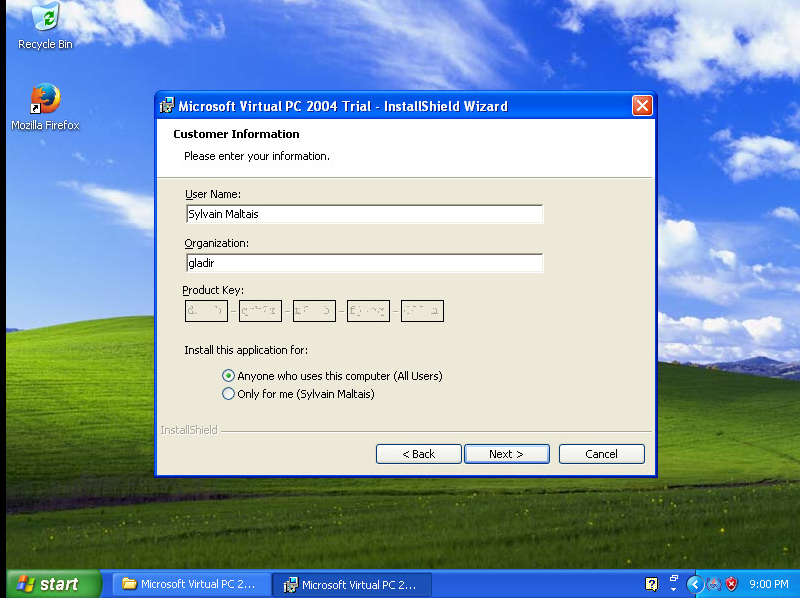This screenshot has height=598, width=800.
Task: Click the first Product Key box
Action: tap(206, 311)
